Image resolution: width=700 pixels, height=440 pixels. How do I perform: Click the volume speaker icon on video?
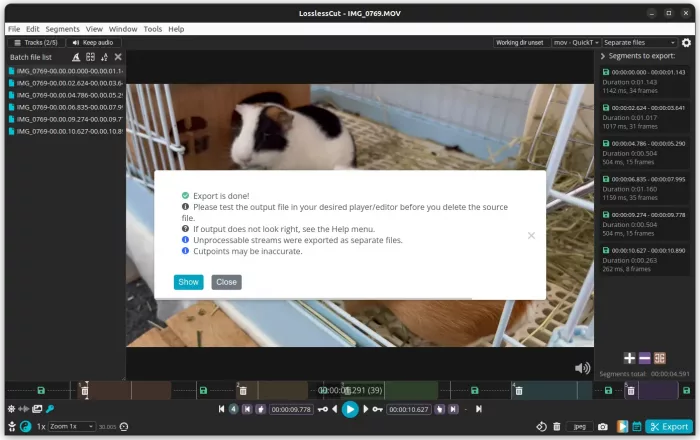(x=582, y=368)
